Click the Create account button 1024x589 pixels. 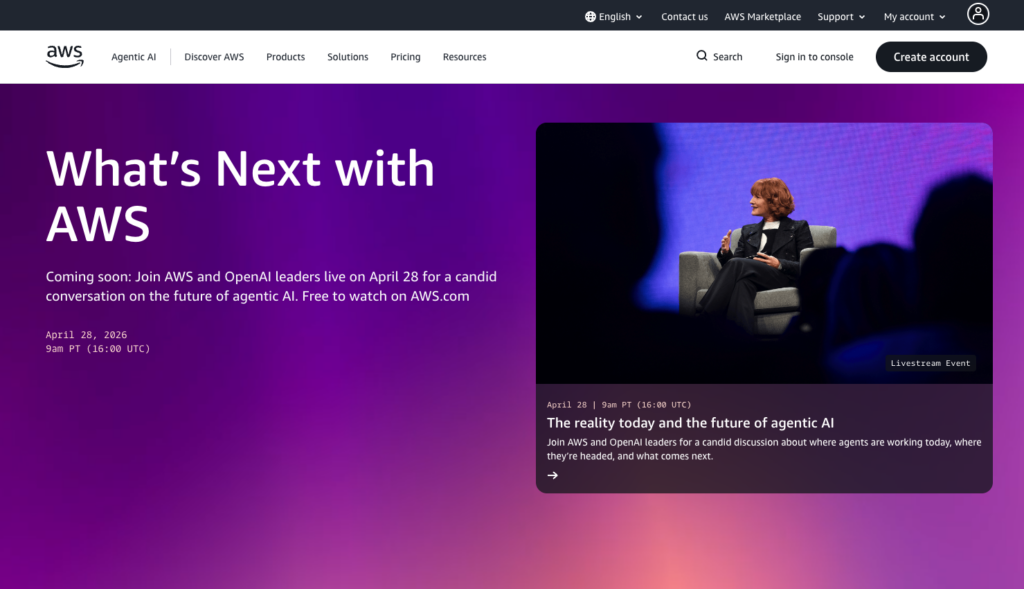point(931,57)
